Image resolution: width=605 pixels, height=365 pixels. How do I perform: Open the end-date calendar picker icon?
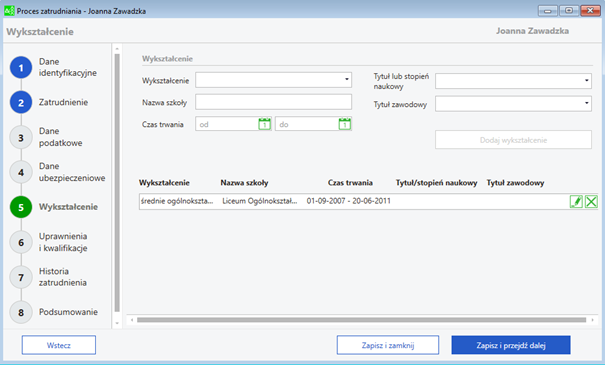345,124
